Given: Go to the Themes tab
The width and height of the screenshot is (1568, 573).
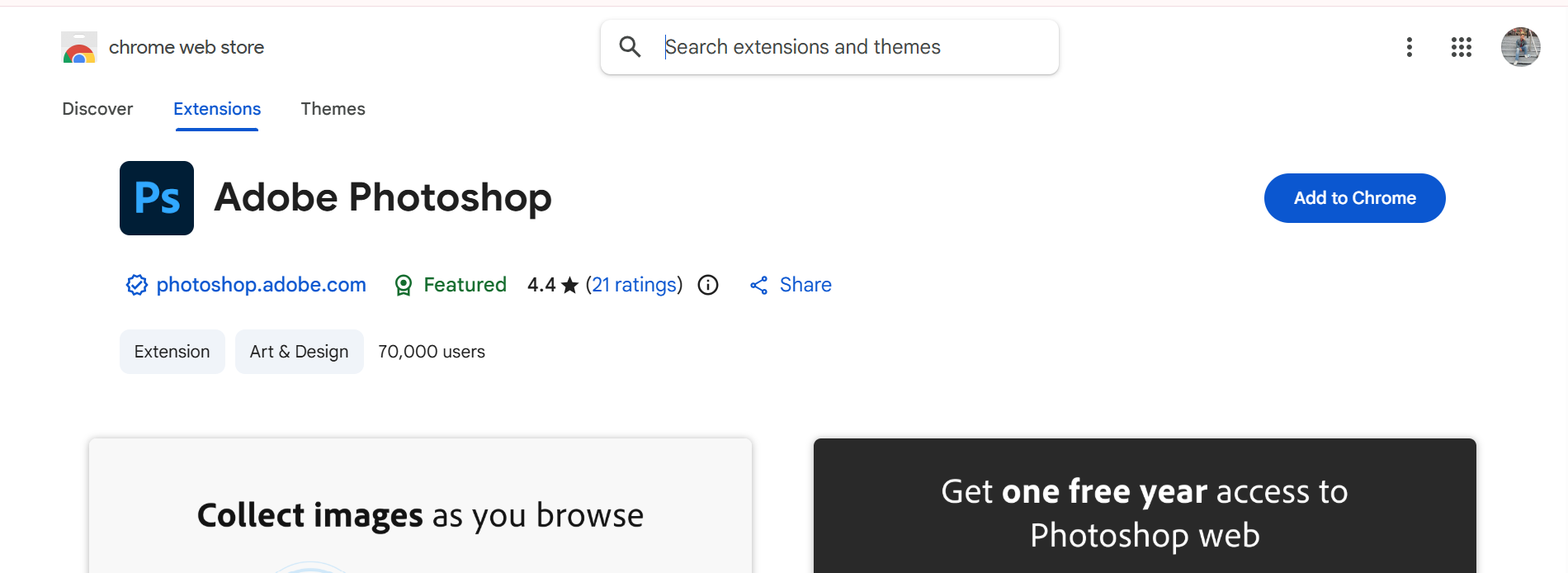Looking at the screenshot, I should (333, 109).
